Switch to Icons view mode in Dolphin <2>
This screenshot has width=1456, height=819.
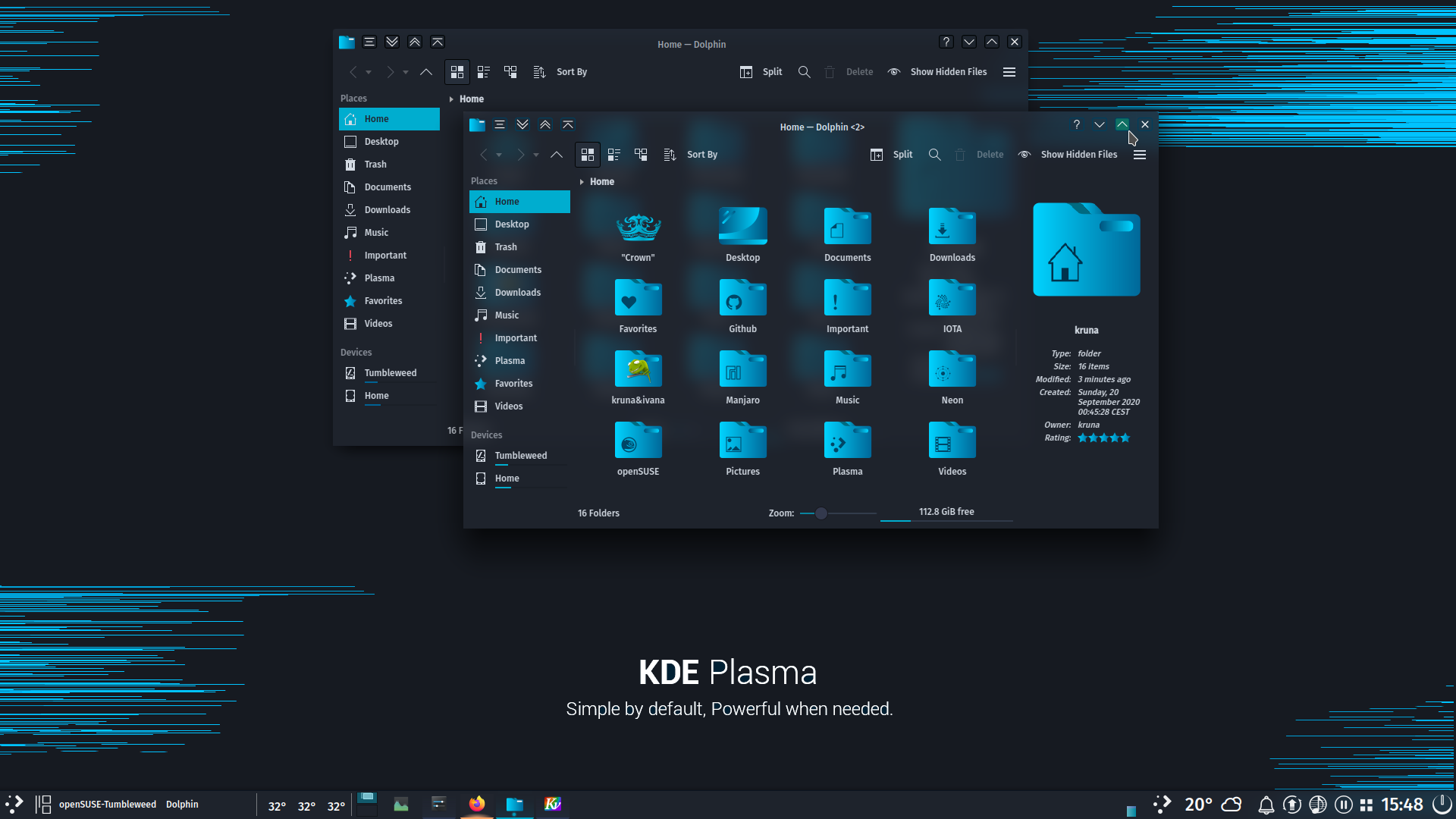point(588,155)
